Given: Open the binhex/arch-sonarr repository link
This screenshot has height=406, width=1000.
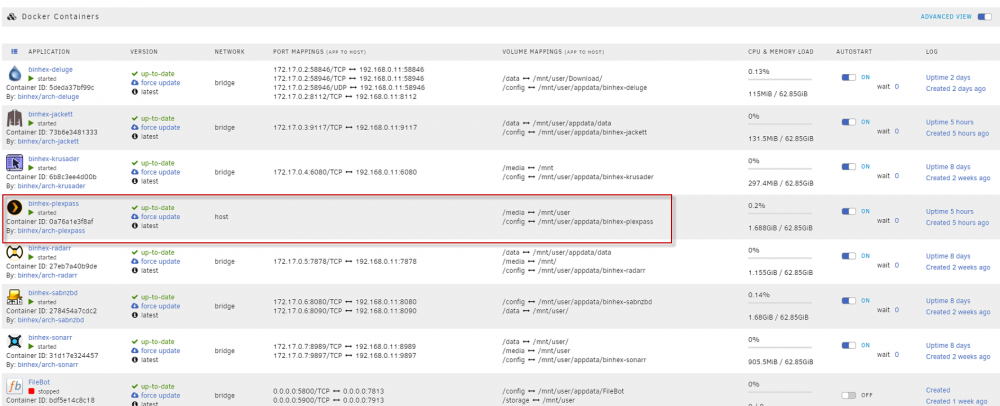Looking at the screenshot, I should (x=48, y=365).
